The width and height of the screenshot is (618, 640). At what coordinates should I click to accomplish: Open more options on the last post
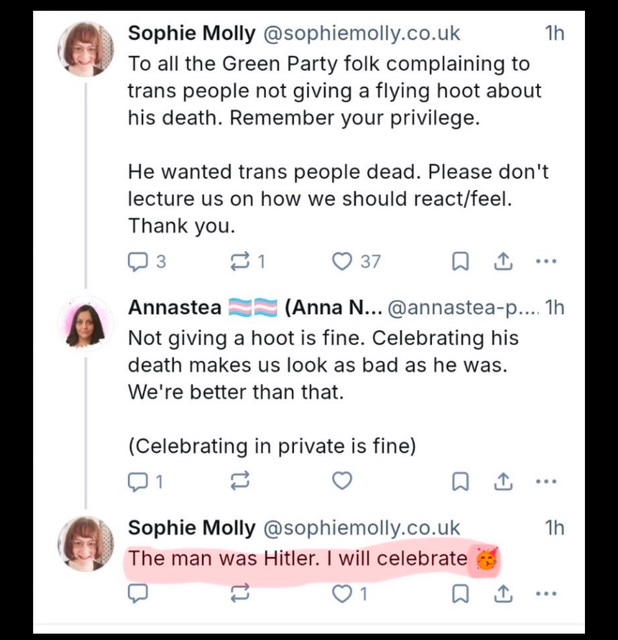coord(546,593)
